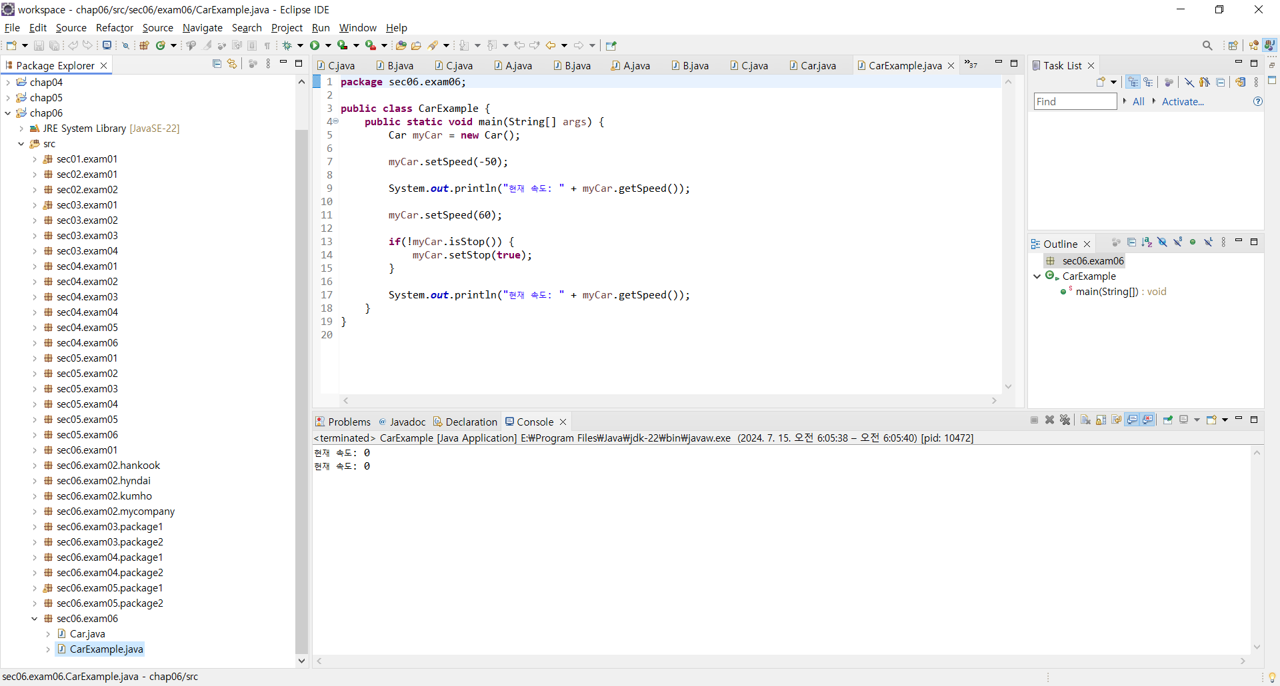
Task: Switch to the Declaration tab
Action: click(465, 422)
